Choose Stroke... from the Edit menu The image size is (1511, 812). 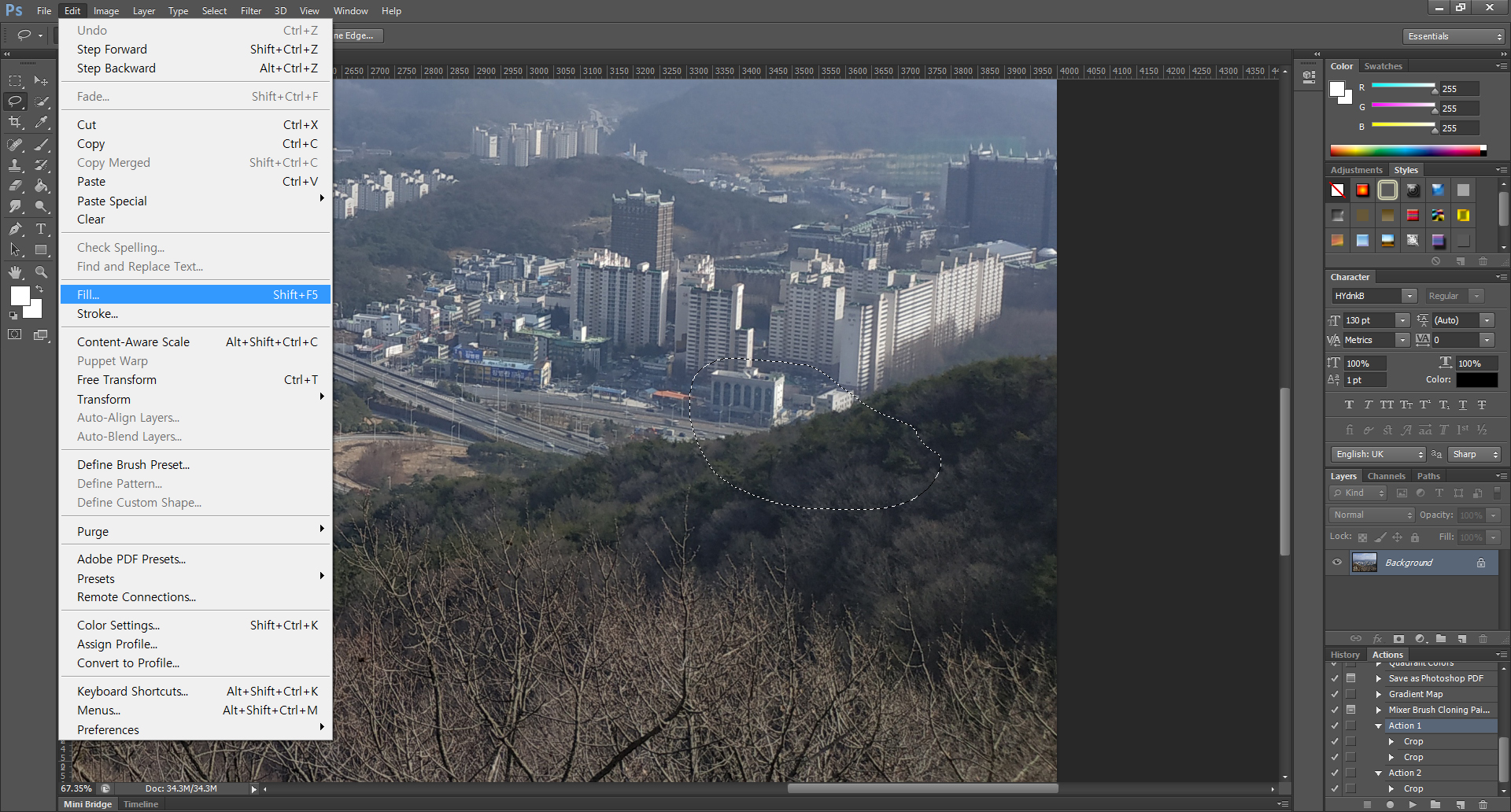[195, 313]
